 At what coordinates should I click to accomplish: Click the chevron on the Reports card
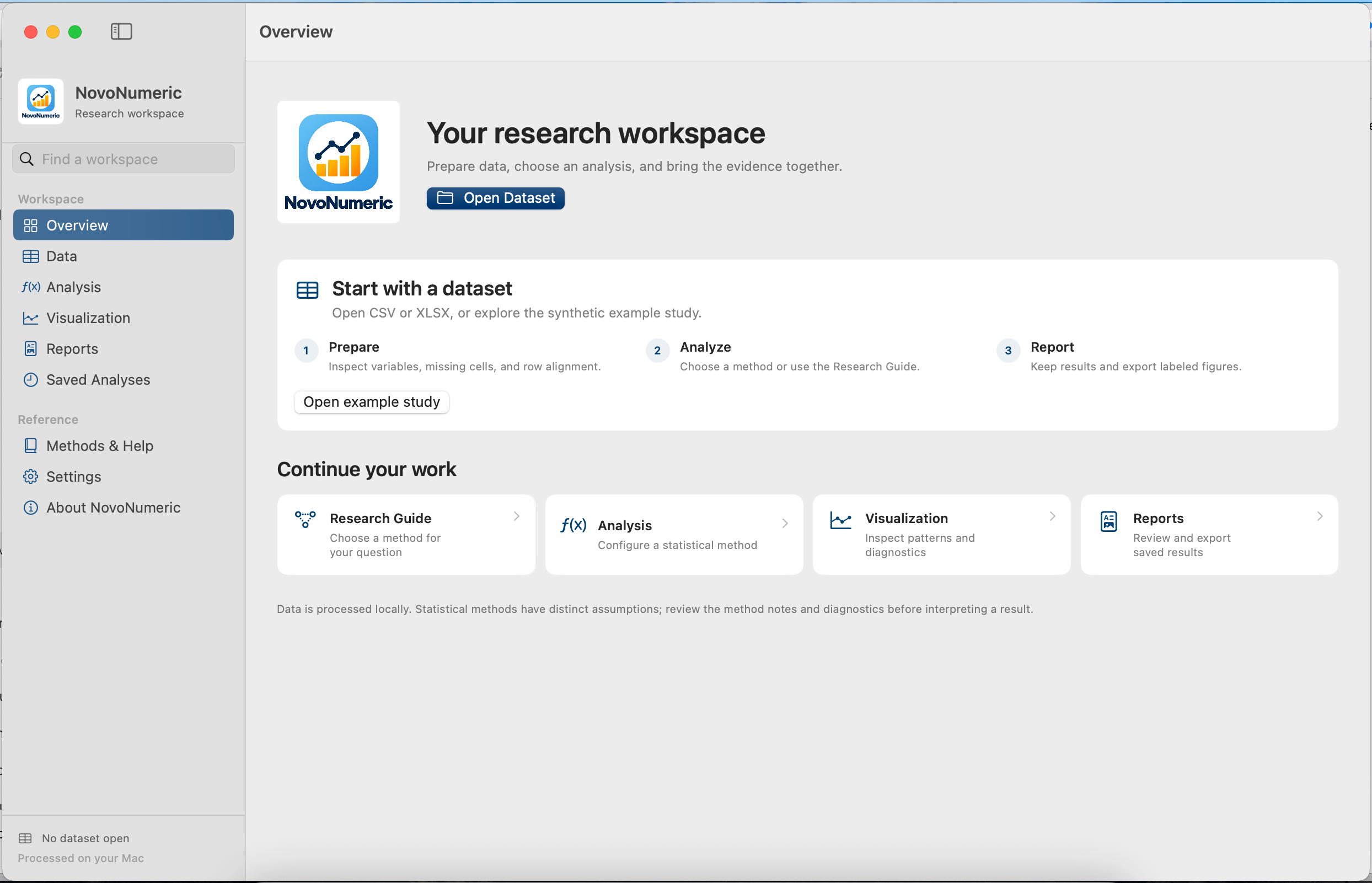point(1320,516)
